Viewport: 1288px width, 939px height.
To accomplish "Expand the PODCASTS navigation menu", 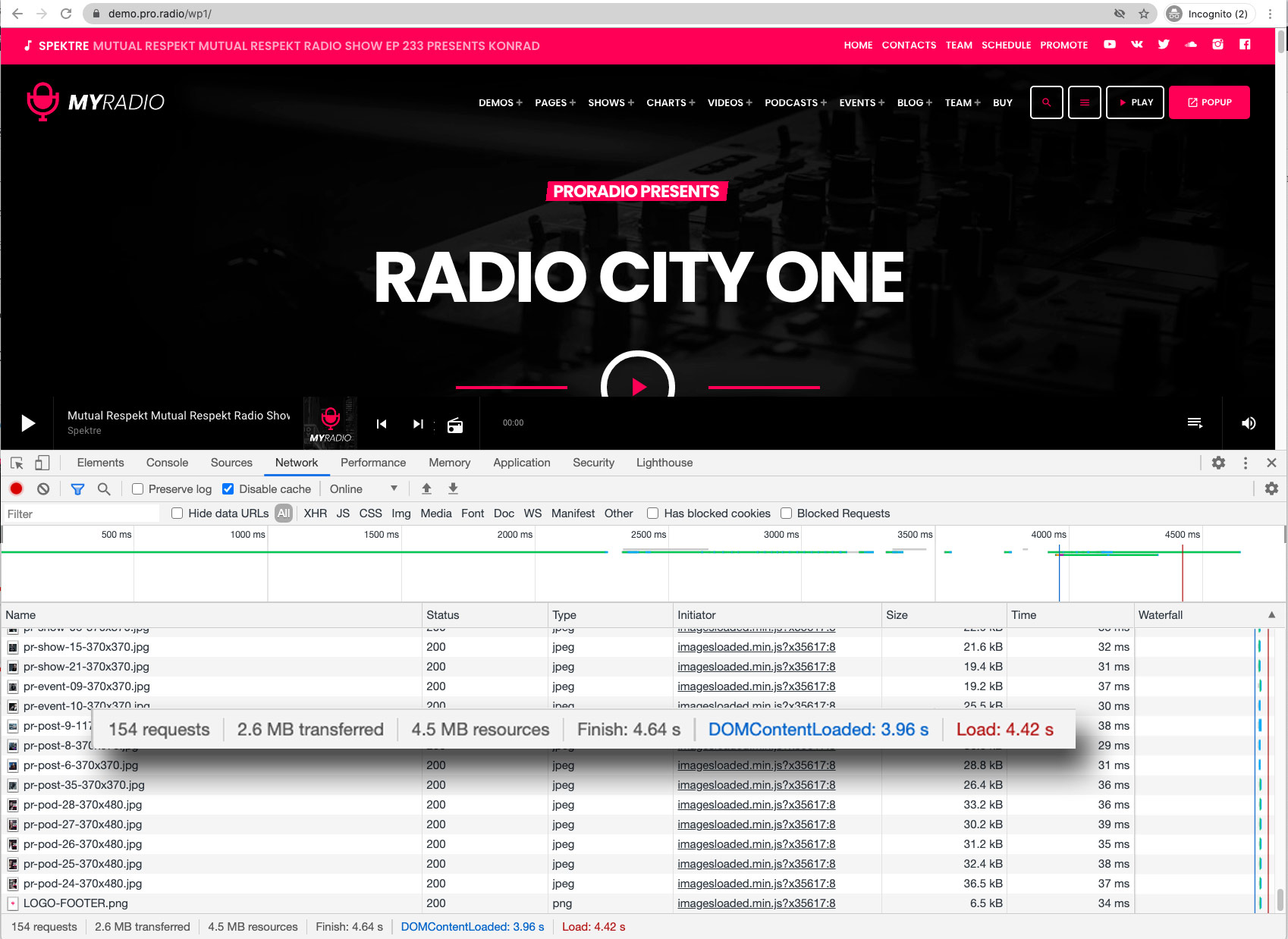I will click(795, 103).
